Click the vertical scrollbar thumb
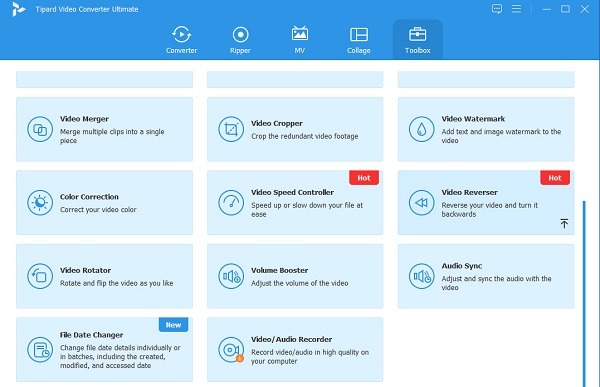The height and width of the screenshot is (387, 600). point(584,294)
